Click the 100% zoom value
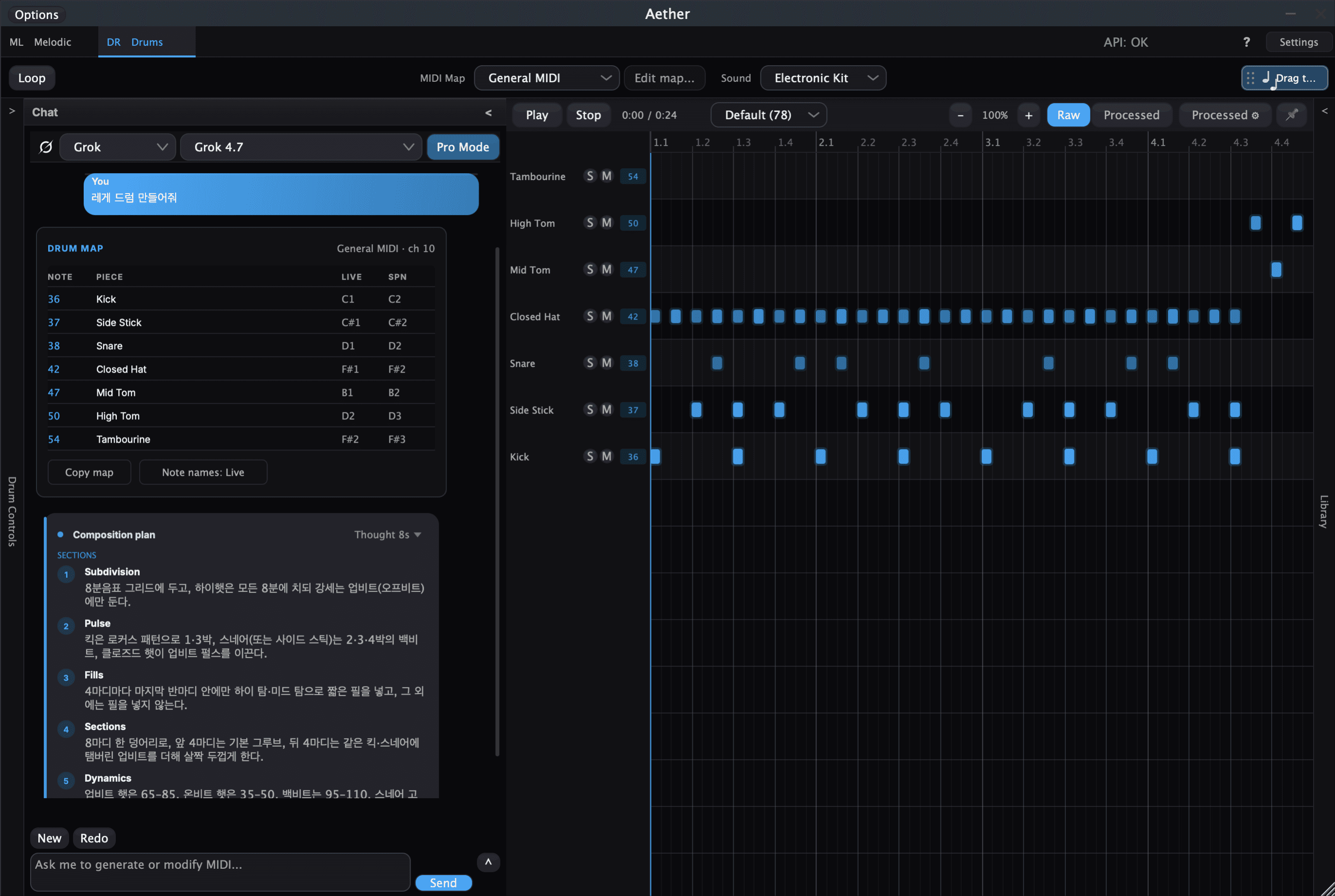1335x896 pixels. [x=994, y=115]
